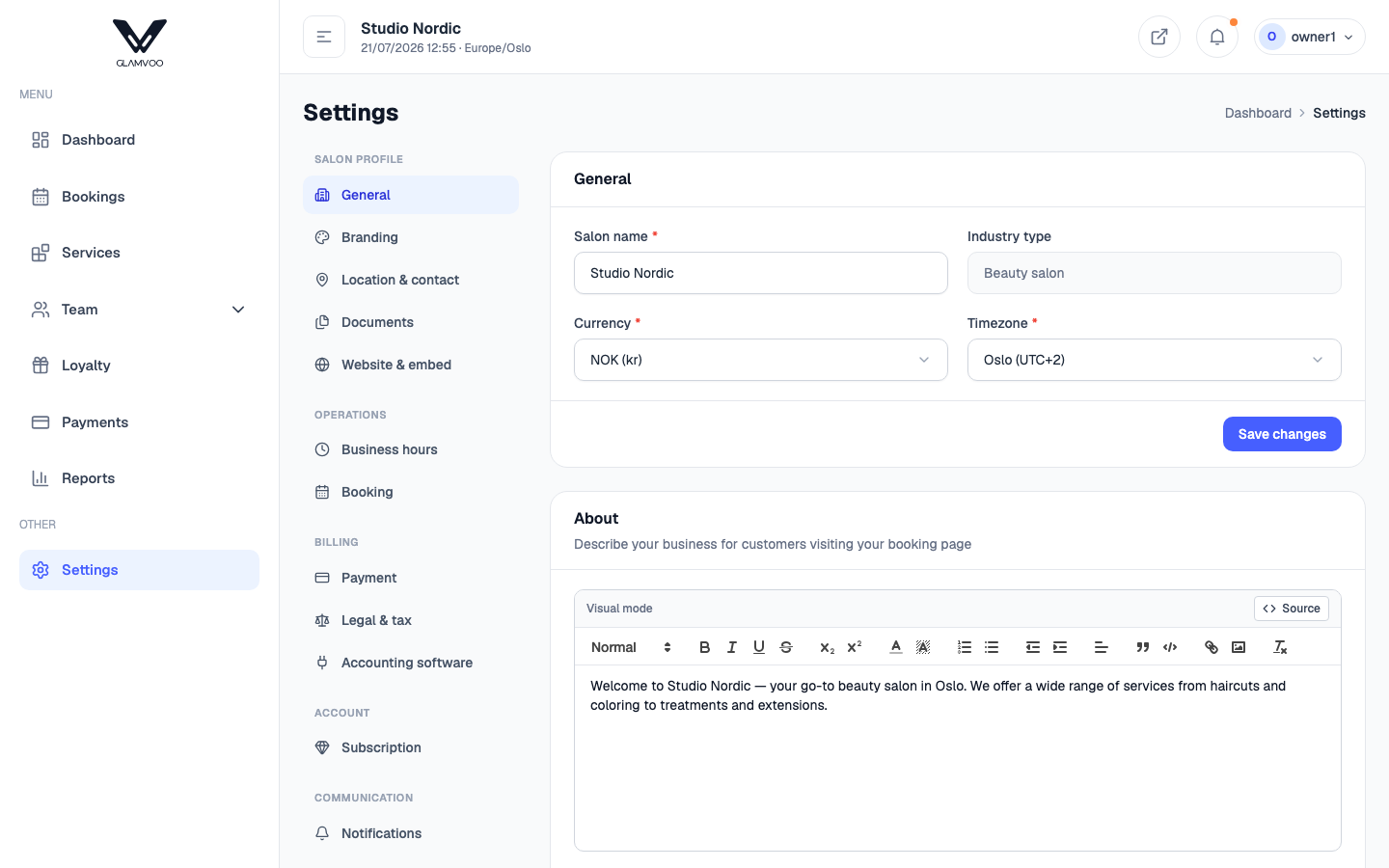Open the Team menu item
The height and width of the screenshot is (868, 1389).
(x=139, y=310)
